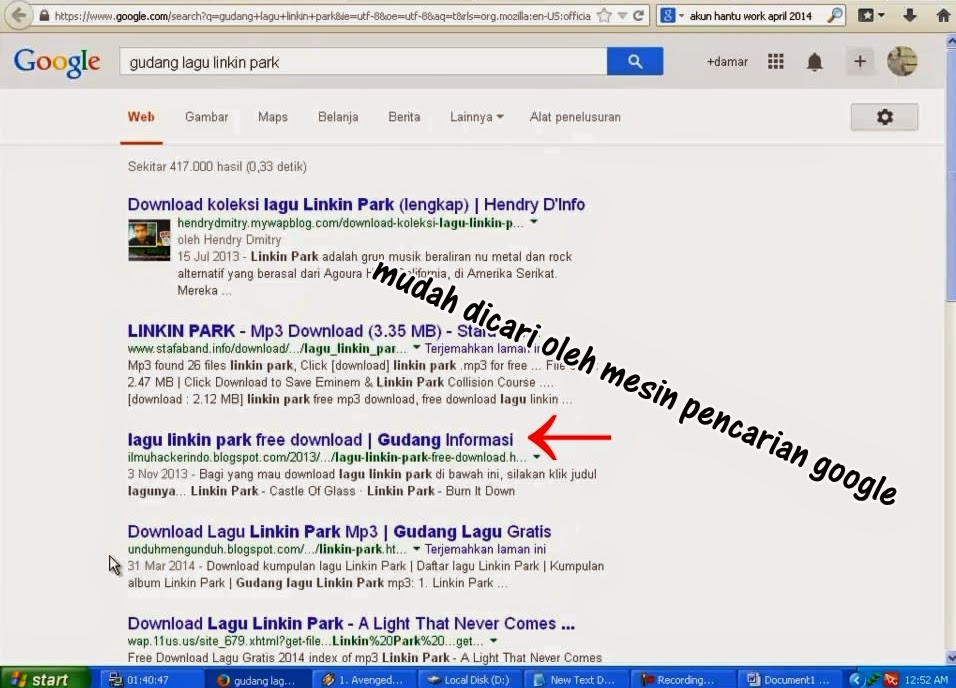Open the +damar profile link
The width and height of the screenshot is (956, 688).
click(726, 62)
